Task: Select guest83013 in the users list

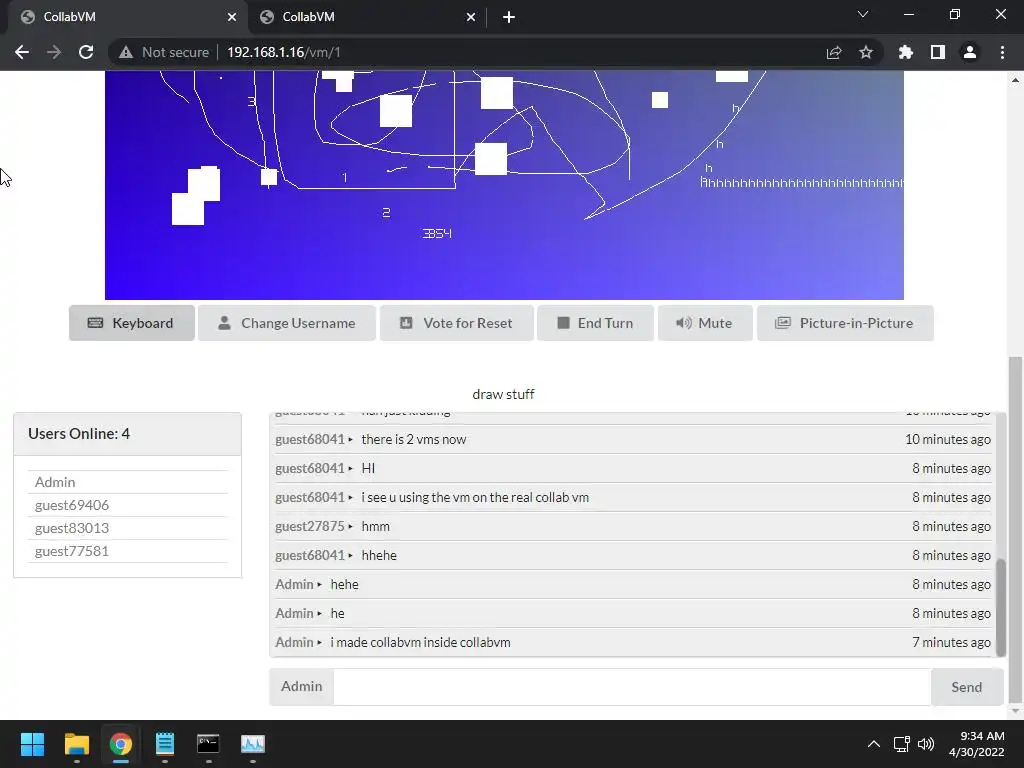Action: pyautogui.click(x=127, y=528)
